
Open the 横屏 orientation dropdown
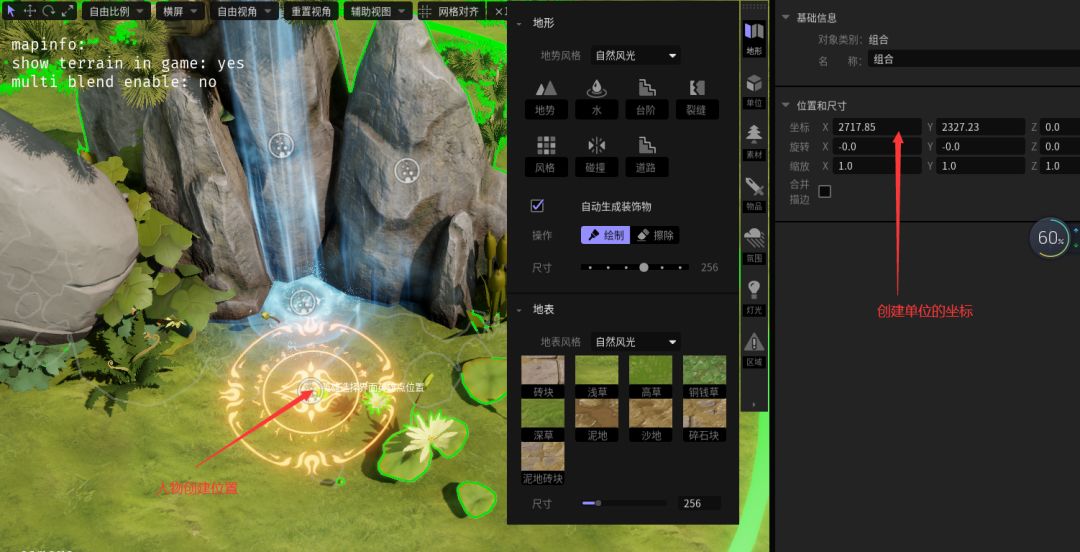pyautogui.click(x=180, y=11)
